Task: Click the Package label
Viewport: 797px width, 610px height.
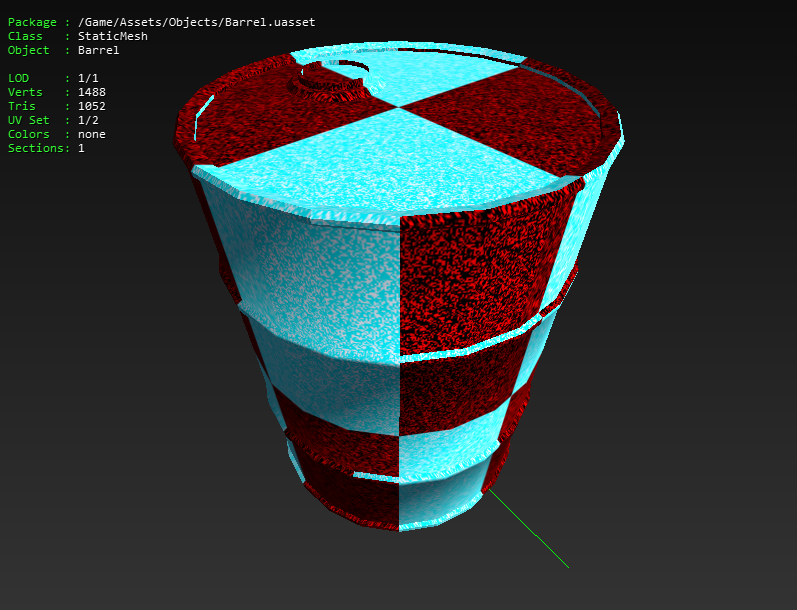Action: coord(32,22)
